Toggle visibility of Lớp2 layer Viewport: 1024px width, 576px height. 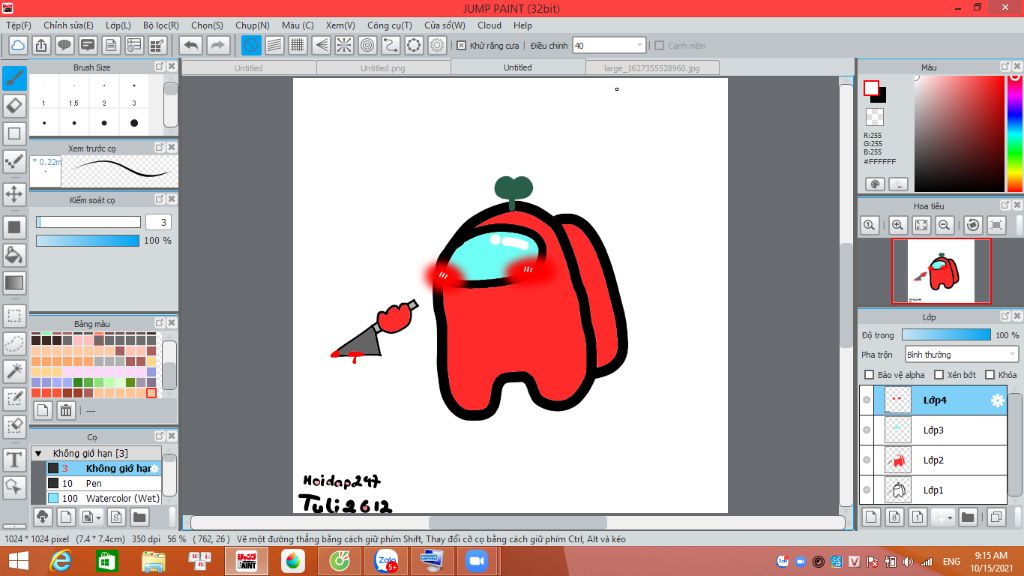[x=867, y=460]
